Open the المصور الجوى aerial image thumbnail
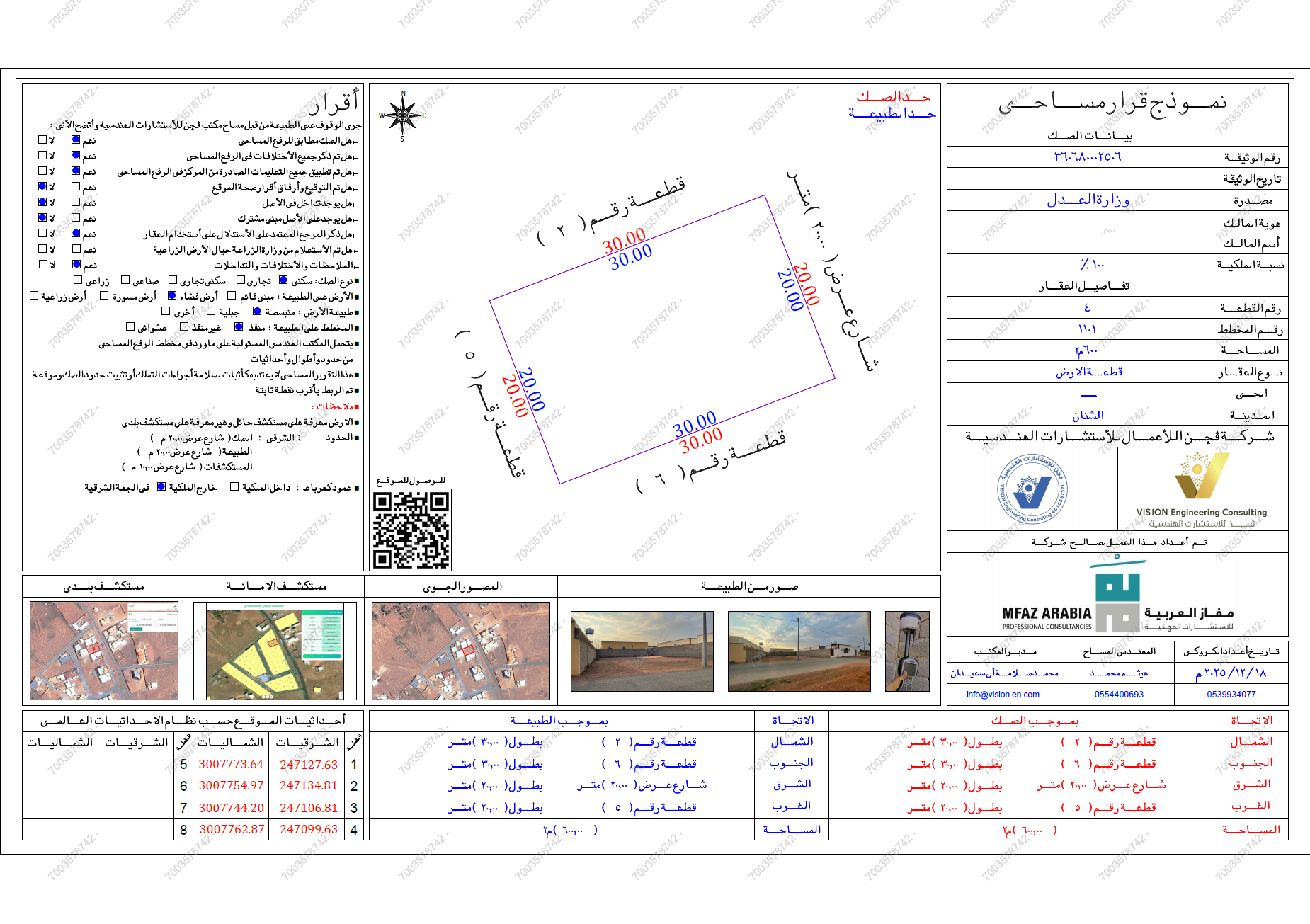Screen dimensions: 1310x924 pos(461,651)
